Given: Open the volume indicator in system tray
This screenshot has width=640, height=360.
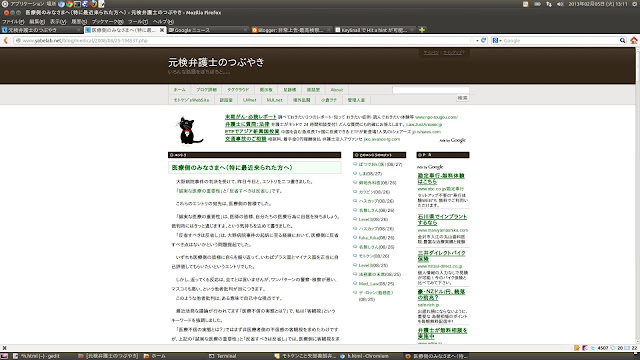Looking at the screenshot, I should coord(560,4).
